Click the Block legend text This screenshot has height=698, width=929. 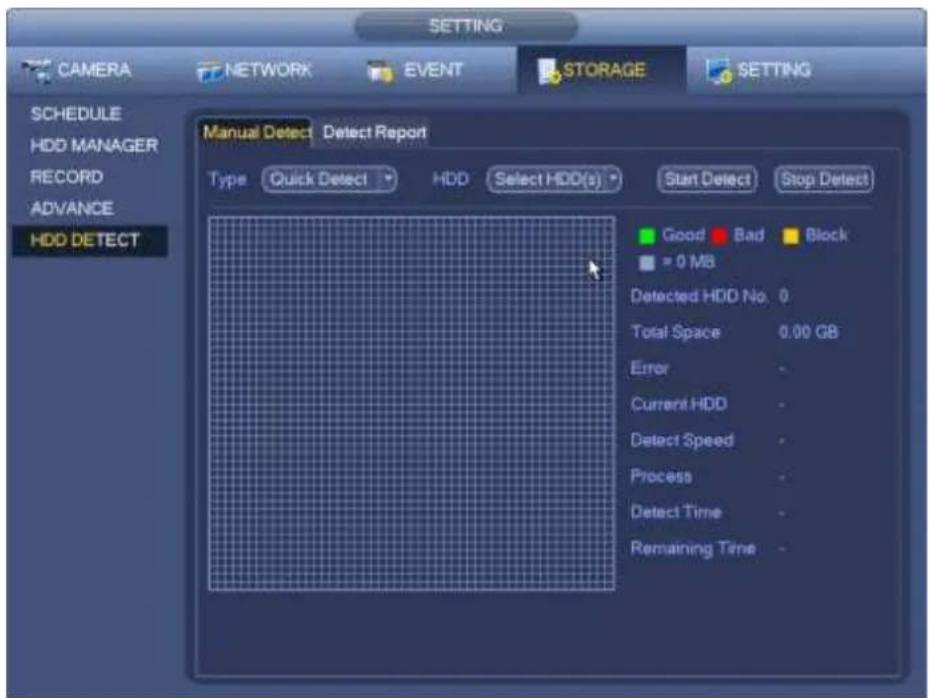(x=826, y=235)
